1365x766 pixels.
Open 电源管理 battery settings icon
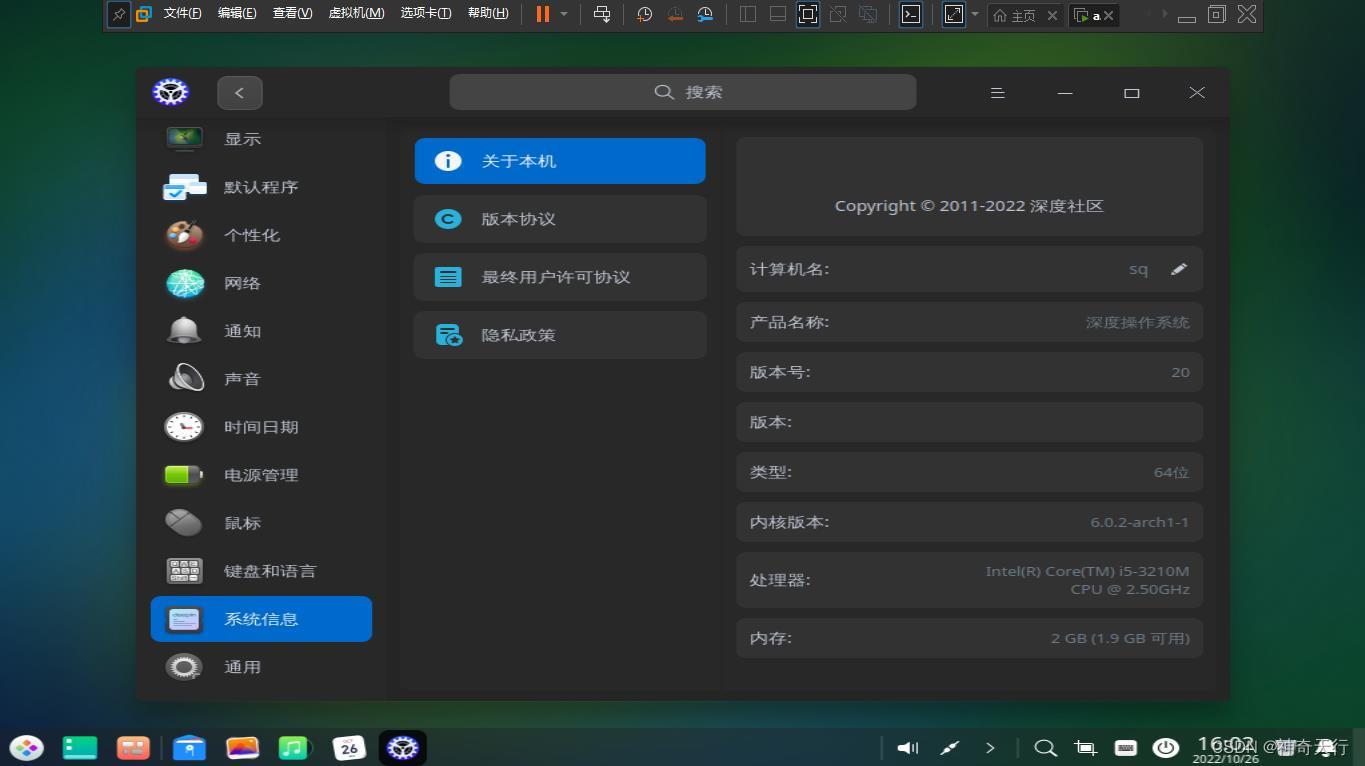(184, 475)
